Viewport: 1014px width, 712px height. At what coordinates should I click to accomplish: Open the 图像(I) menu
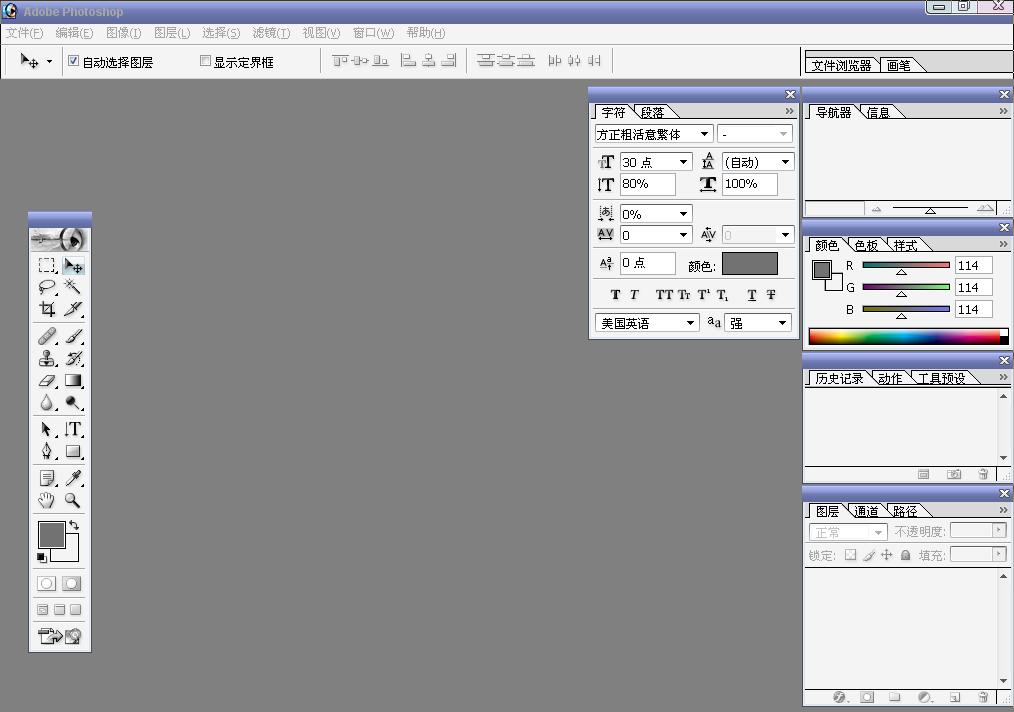pyautogui.click(x=124, y=33)
